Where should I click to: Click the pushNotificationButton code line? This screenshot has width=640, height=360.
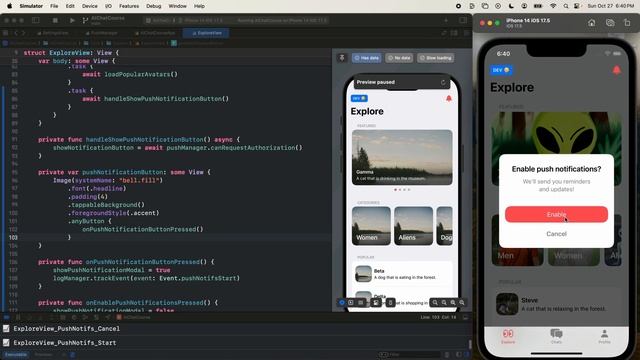tap(124, 172)
